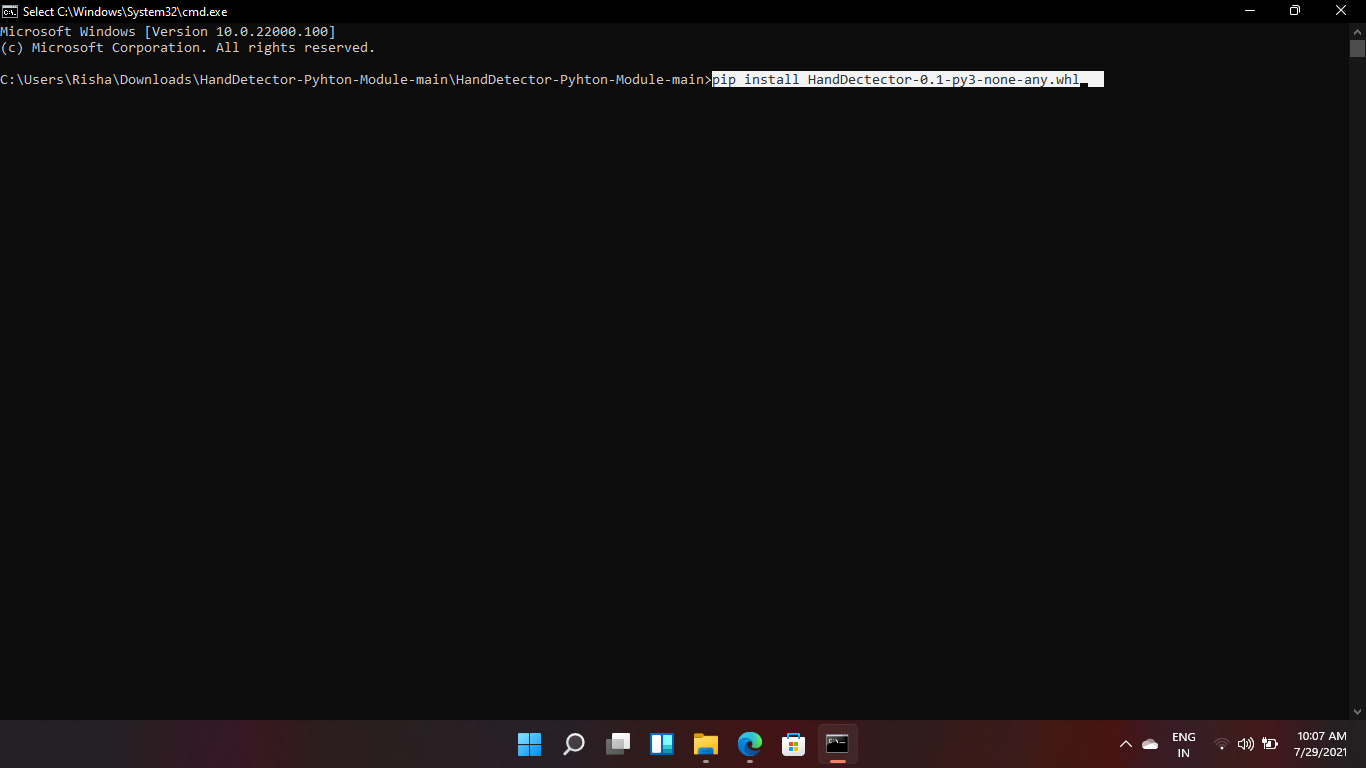Image resolution: width=1366 pixels, height=768 pixels.
Task: Open the calendar by clicking the clock
Action: (x=1318, y=744)
